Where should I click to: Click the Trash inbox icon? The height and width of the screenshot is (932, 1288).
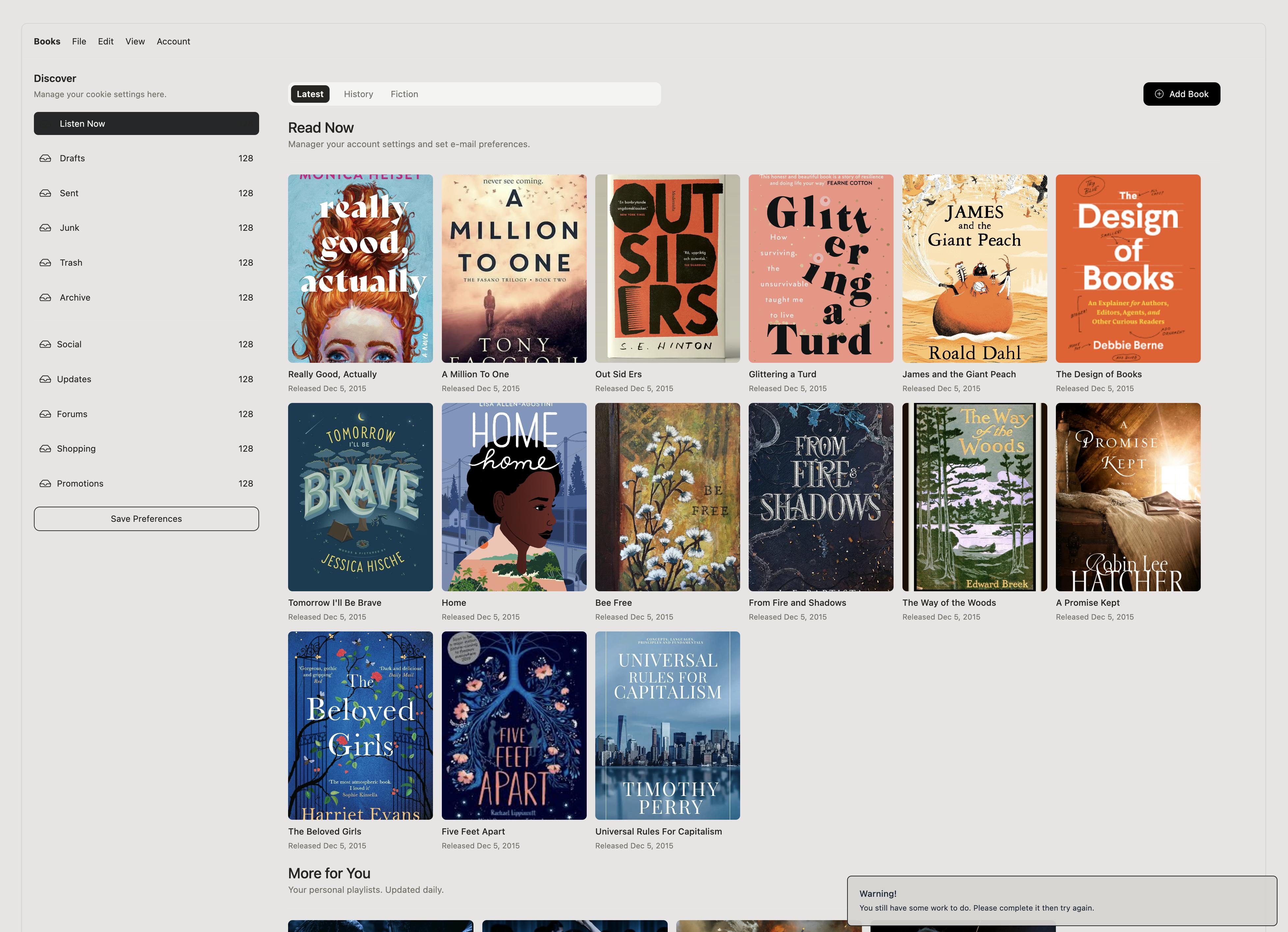[45, 263]
